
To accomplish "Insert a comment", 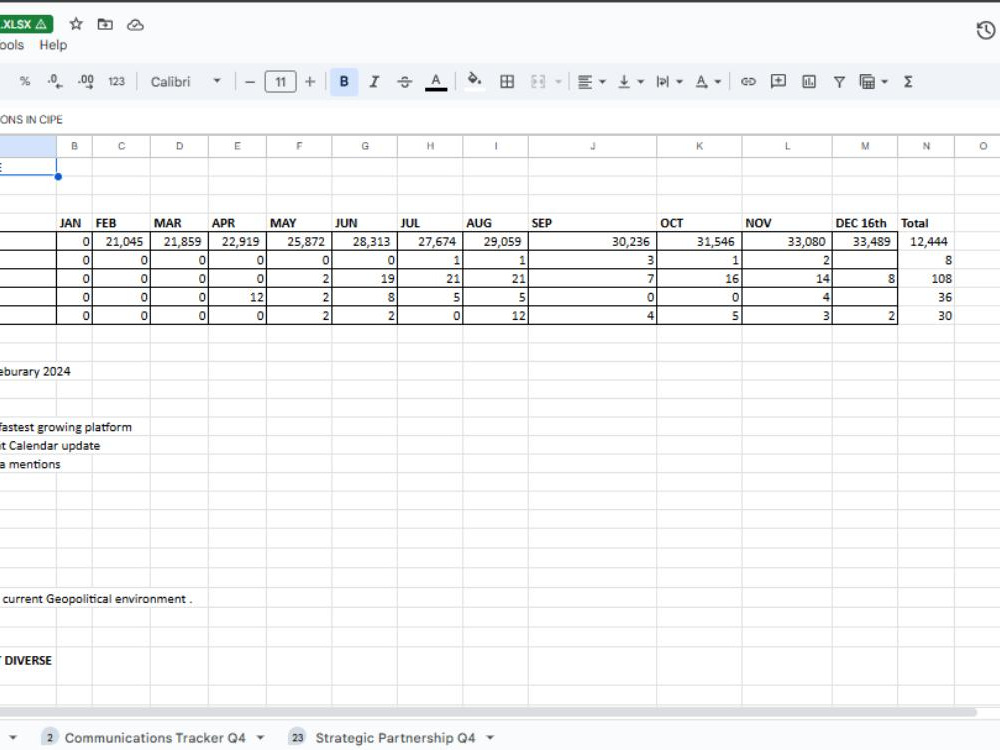I will tap(778, 82).
